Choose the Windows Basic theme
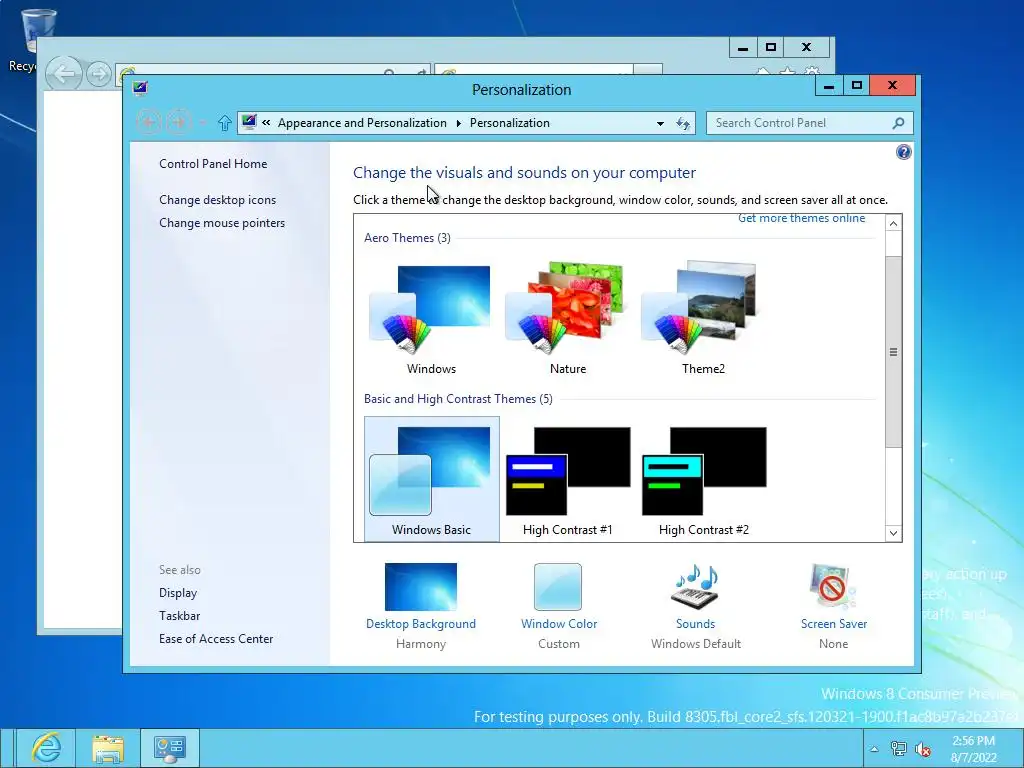Screen dimensions: 1024x768 click(432, 479)
